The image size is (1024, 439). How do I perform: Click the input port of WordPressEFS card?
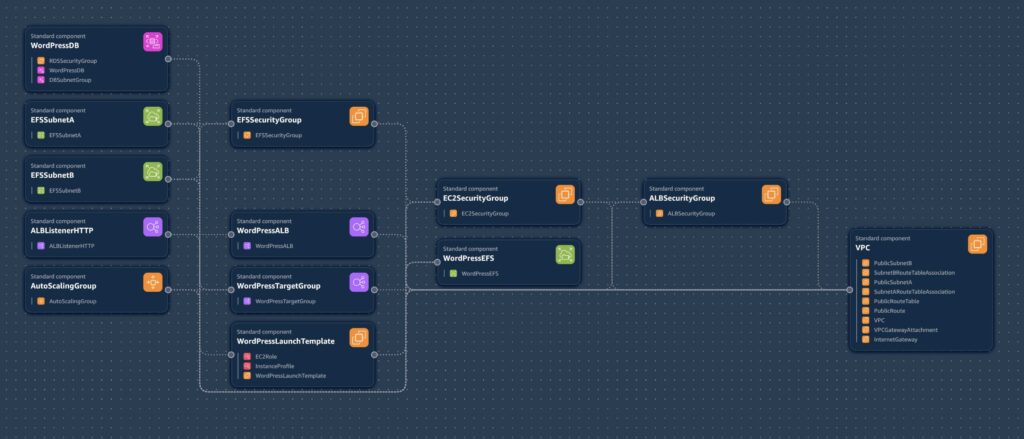pos(437,262)
